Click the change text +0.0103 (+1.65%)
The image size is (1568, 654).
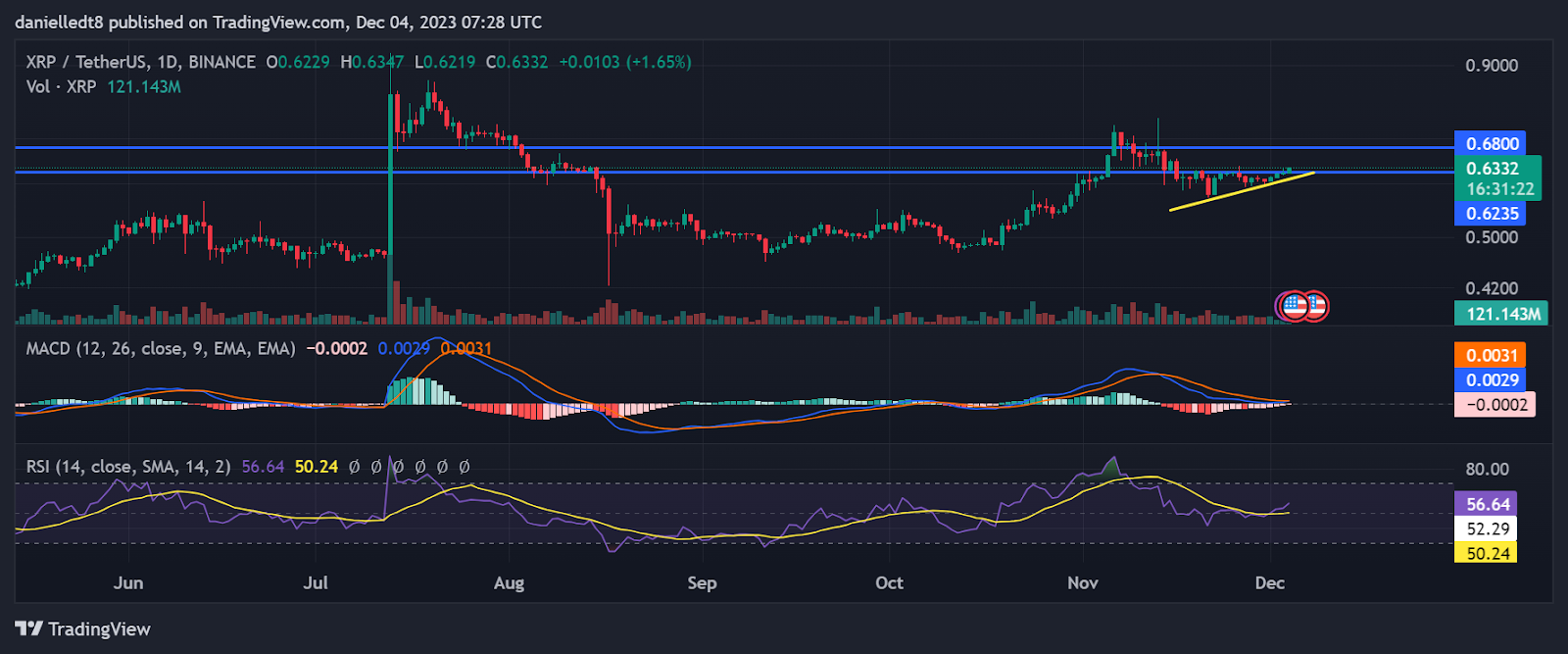[x=625, y=62]
